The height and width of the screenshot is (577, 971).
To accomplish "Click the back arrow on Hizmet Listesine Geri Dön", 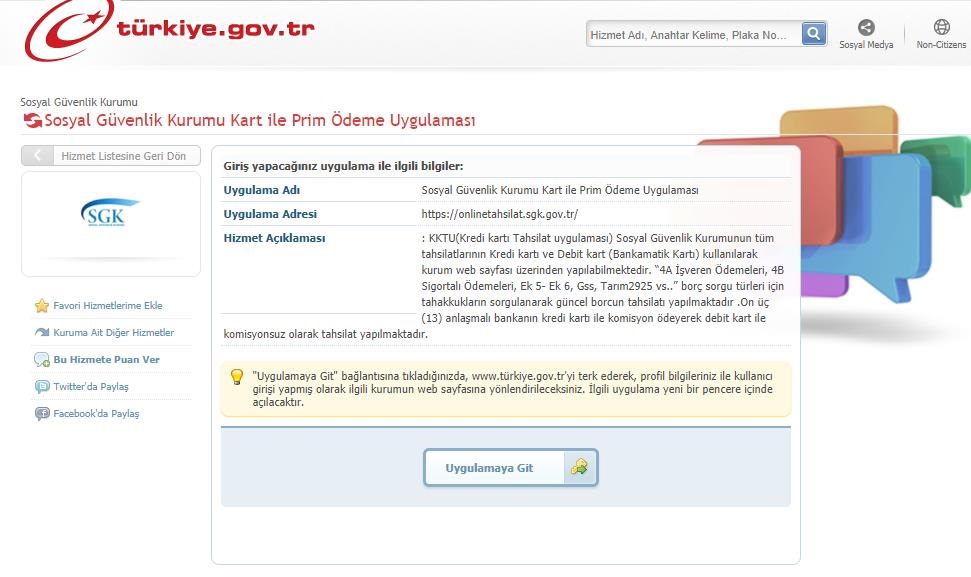I will (x=37, y=156).
